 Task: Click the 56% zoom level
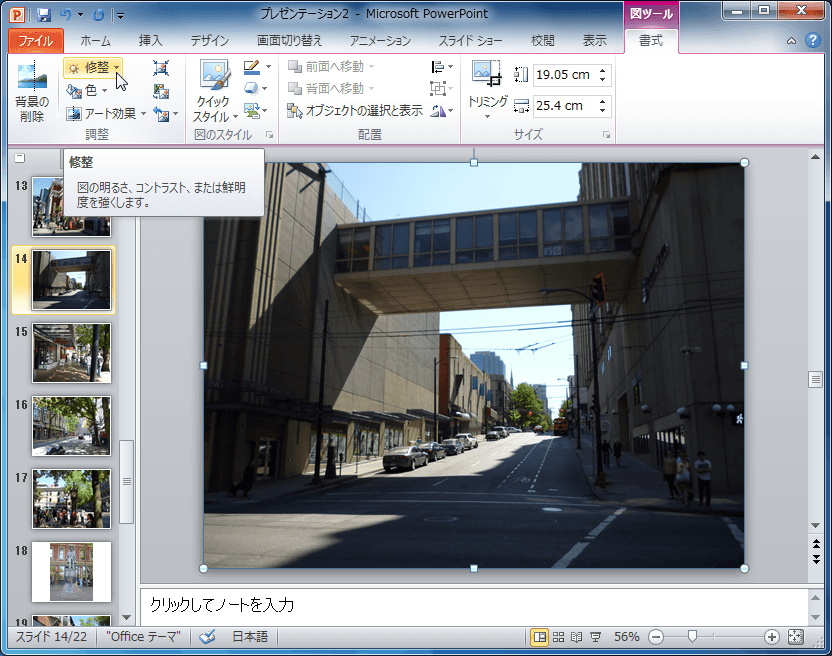[x=627, y=637]
